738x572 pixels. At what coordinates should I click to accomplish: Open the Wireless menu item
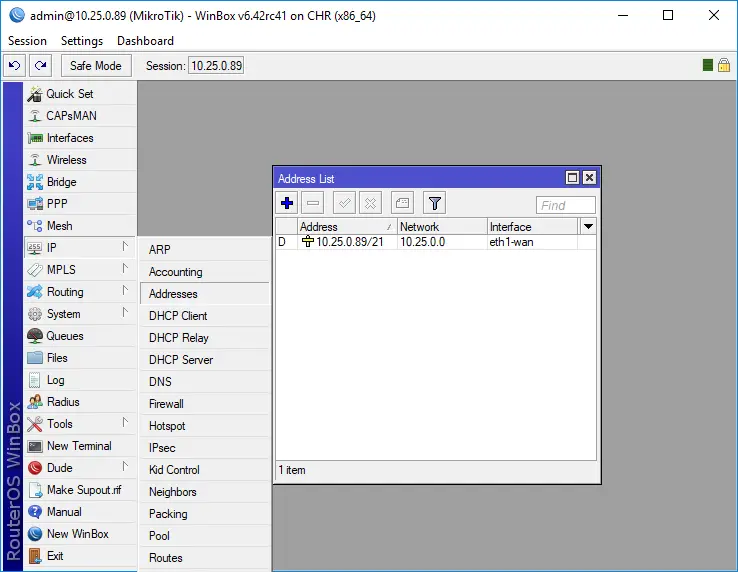tap(80, 160)
